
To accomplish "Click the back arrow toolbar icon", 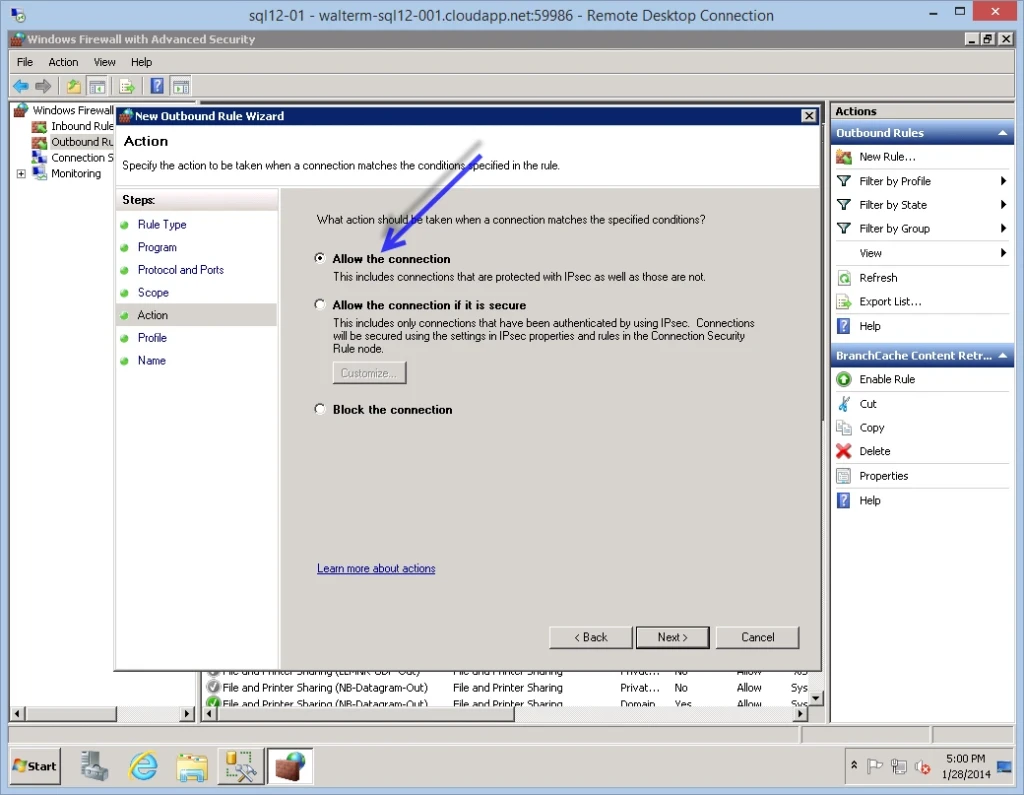I will pos(20,86).
